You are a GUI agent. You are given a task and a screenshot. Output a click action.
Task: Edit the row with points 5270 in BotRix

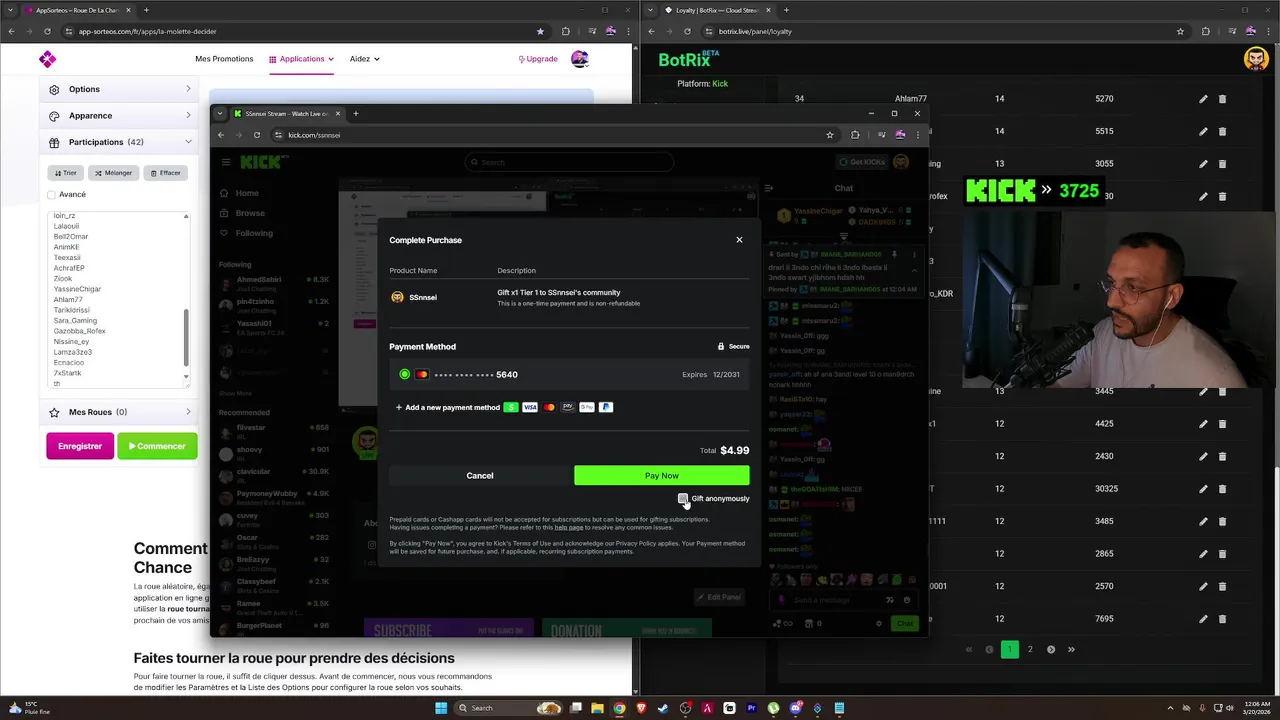pyautogui.click(x=1203, y=99)
